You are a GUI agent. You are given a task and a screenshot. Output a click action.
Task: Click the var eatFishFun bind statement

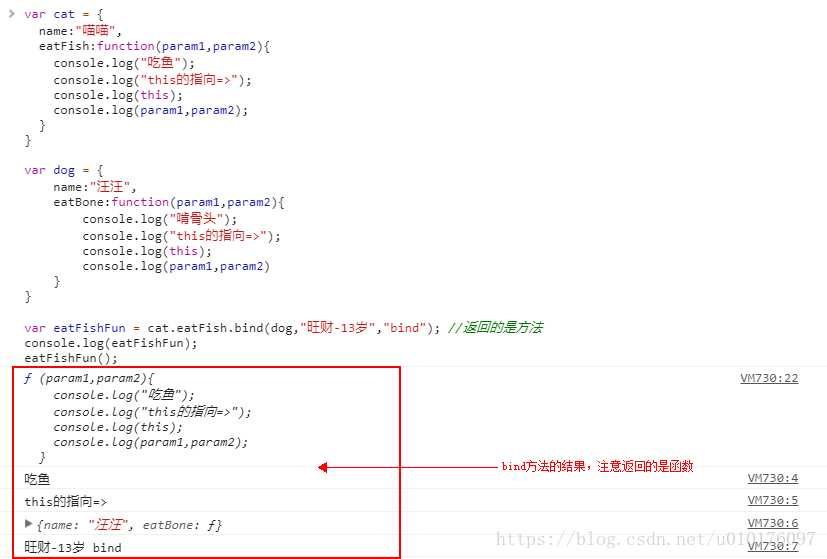tap(232, 328)
